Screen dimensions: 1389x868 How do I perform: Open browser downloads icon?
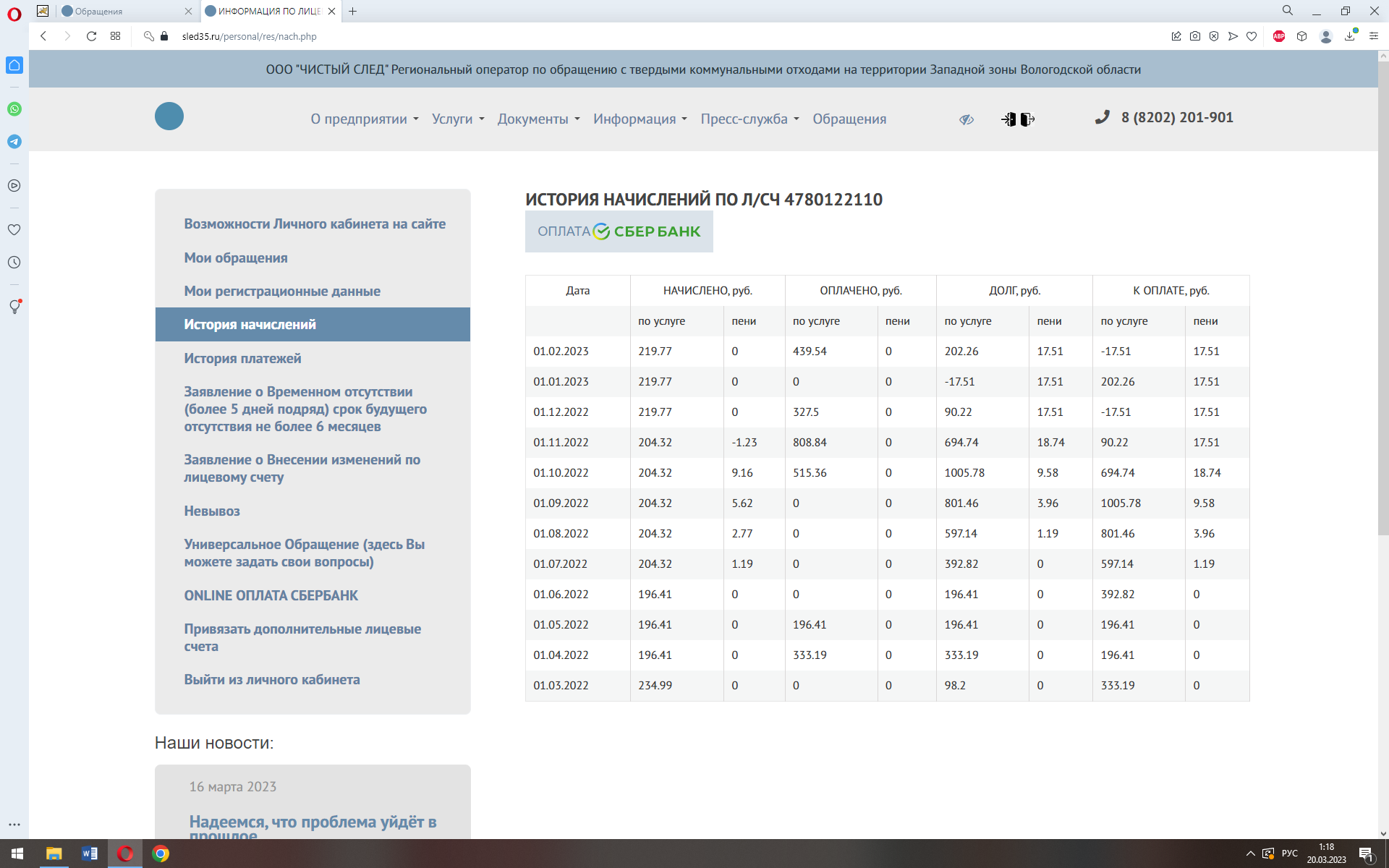point(1350,36)
